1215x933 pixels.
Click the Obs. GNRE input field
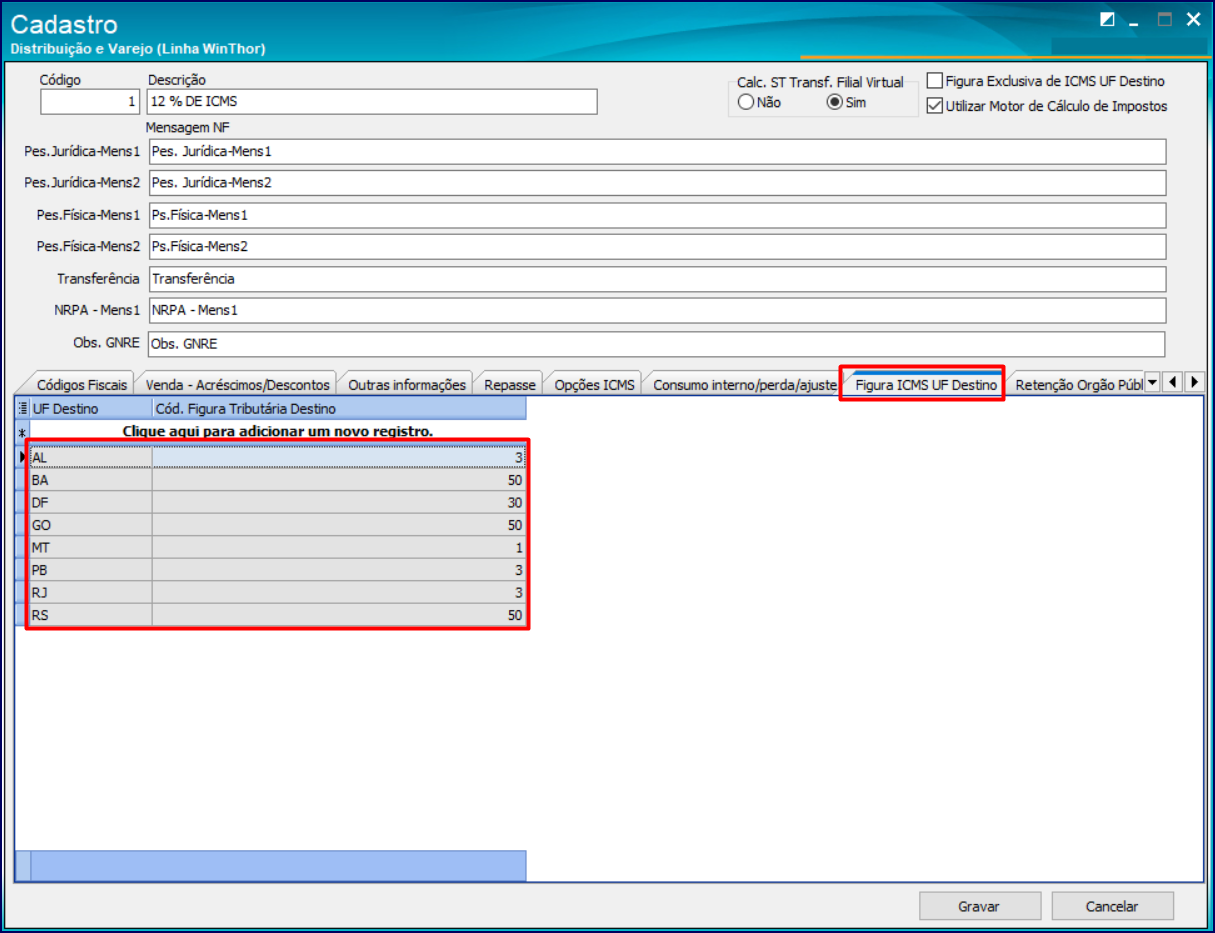pos(657,344)
